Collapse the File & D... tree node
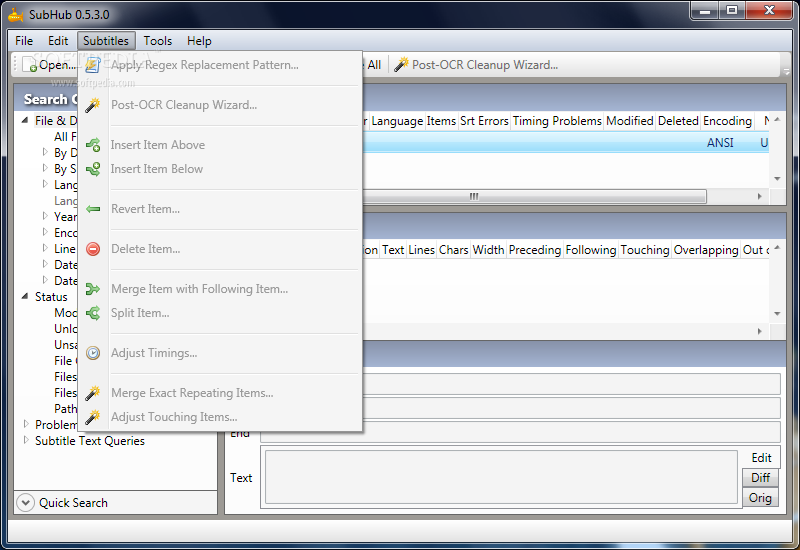Viewport: 800px width, 550px height. (25, 120)
